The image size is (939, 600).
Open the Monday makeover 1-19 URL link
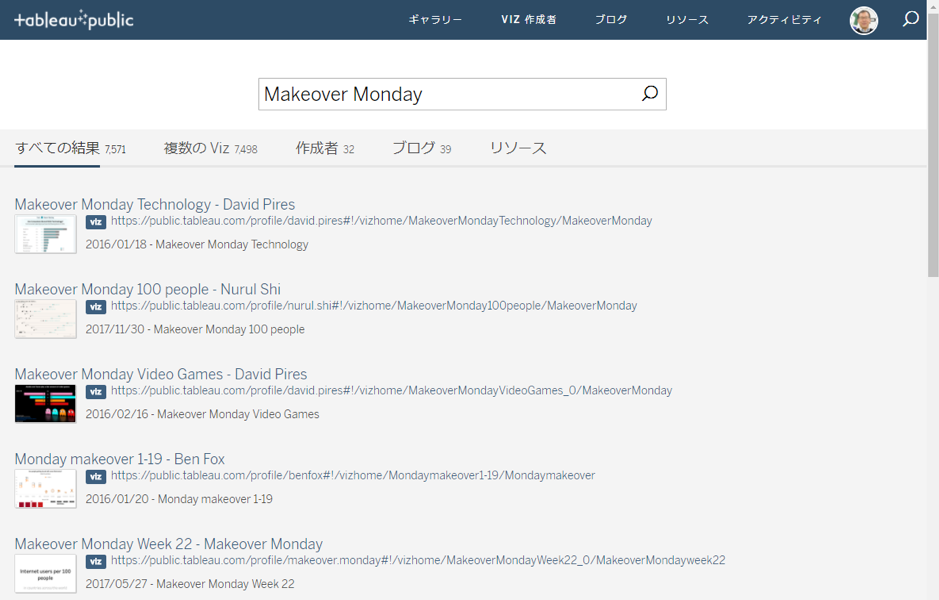(352, 476)
